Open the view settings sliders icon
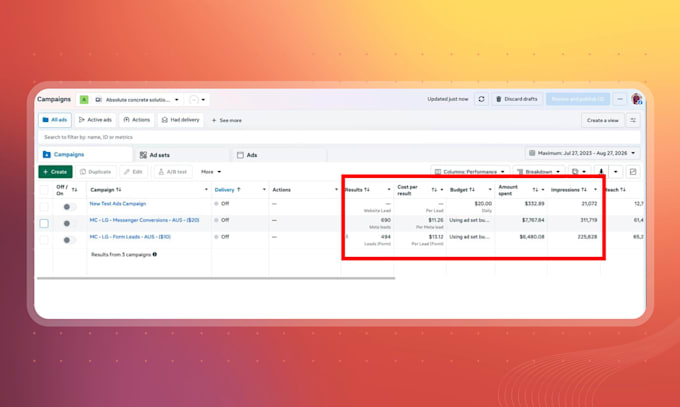 click(x=633, y=120)
